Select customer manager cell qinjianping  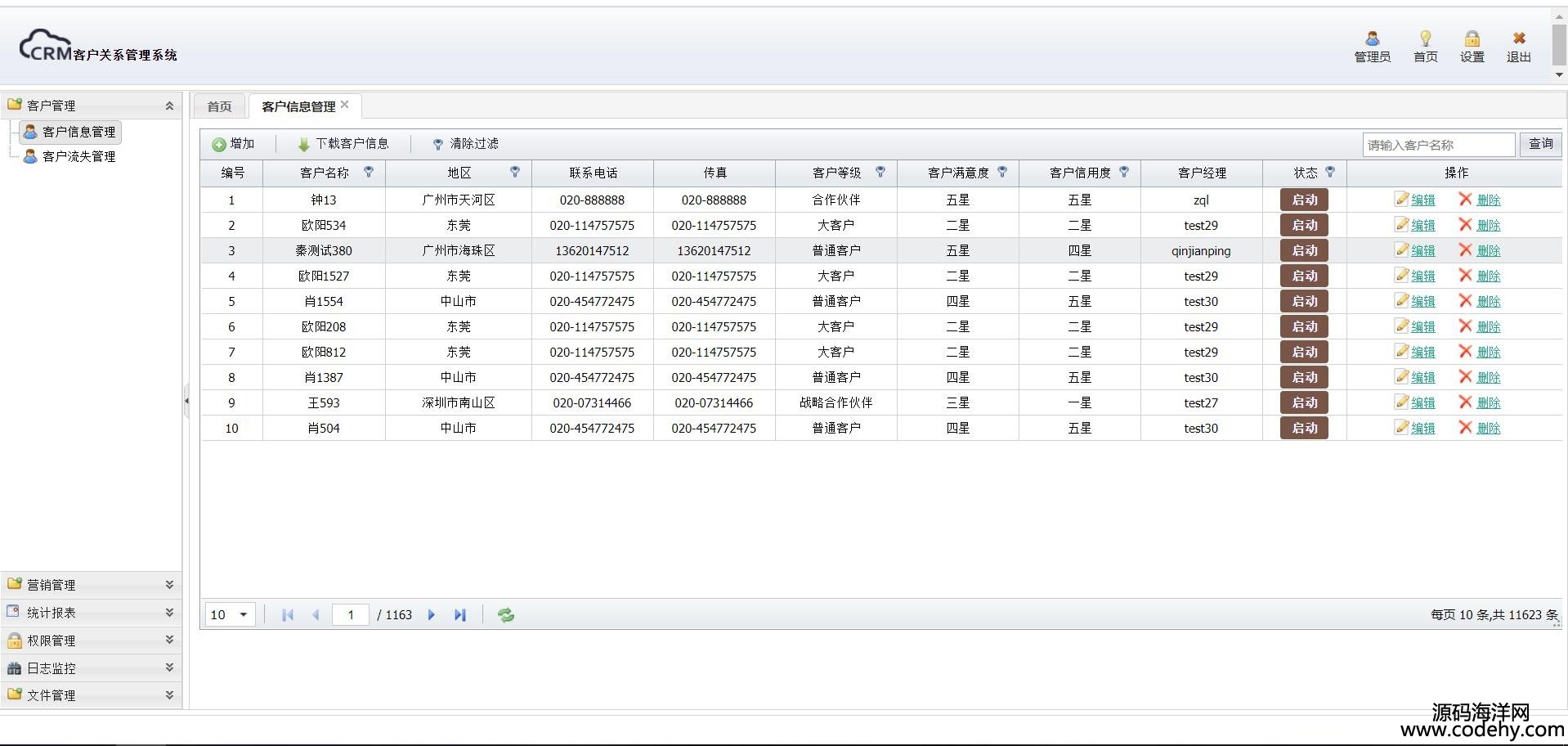pyautogui.click(x=1201, y=251)
